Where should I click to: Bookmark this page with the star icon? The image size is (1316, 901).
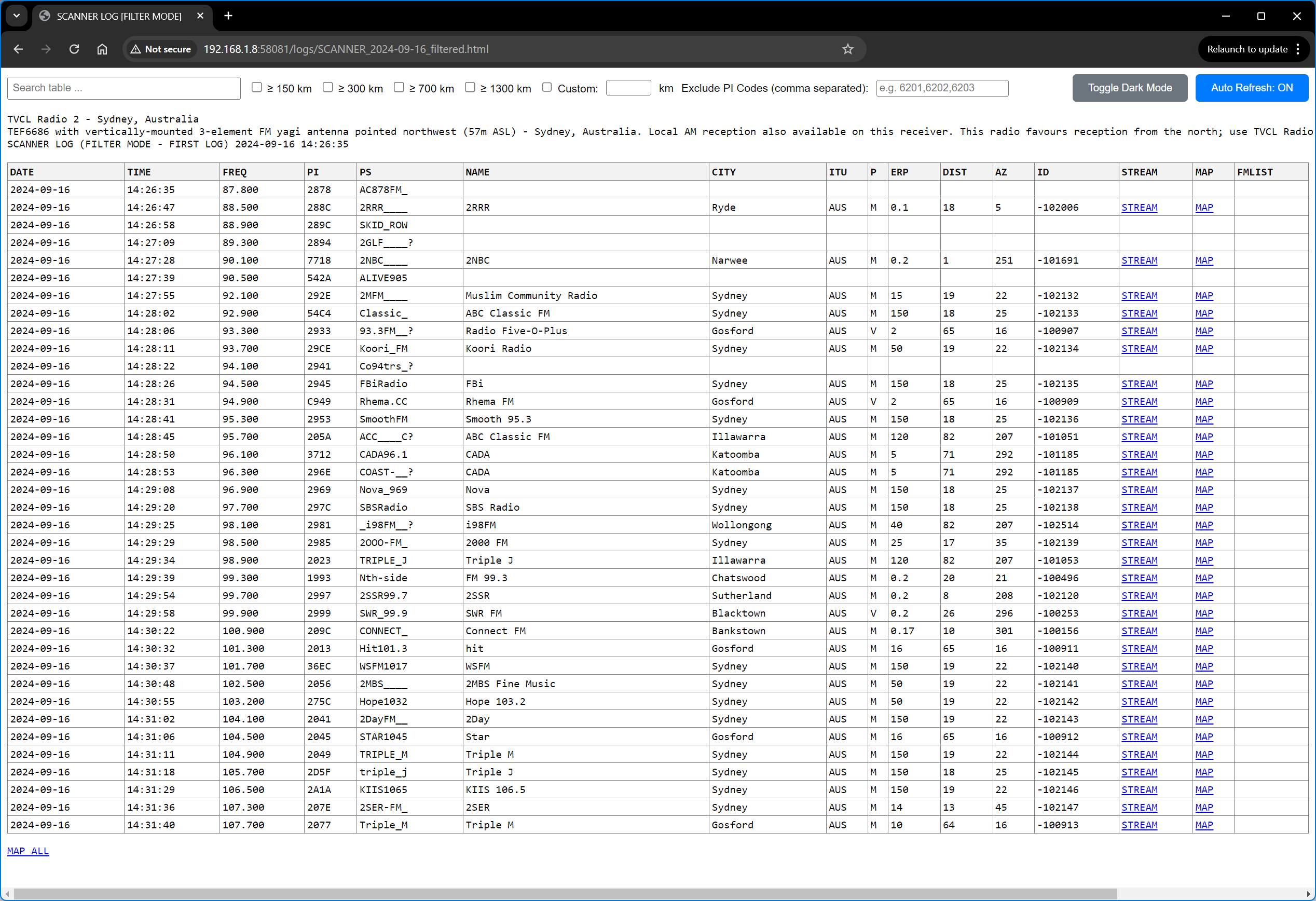click(x=847, y=49)
